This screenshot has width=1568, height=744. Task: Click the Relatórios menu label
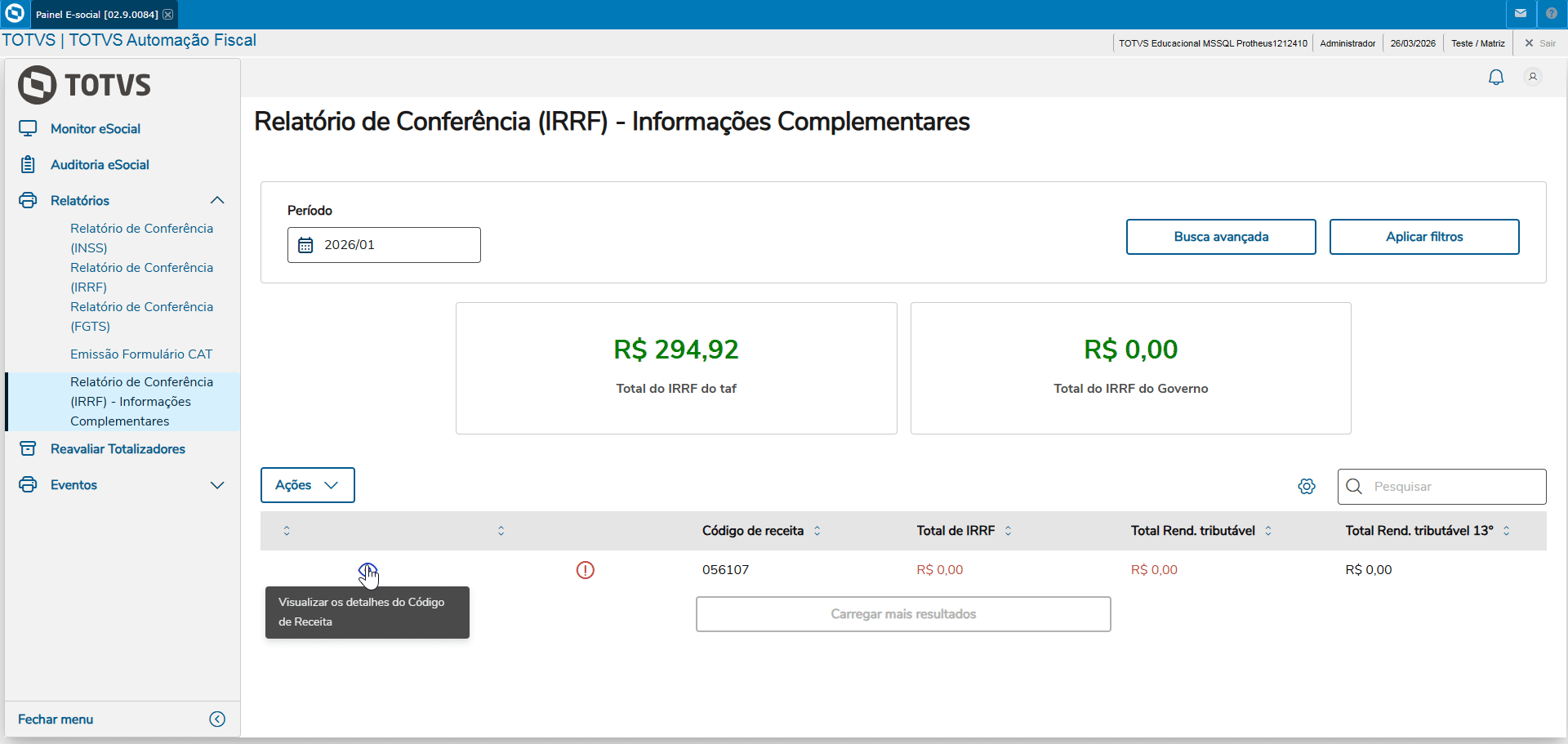tap(80, 200)
